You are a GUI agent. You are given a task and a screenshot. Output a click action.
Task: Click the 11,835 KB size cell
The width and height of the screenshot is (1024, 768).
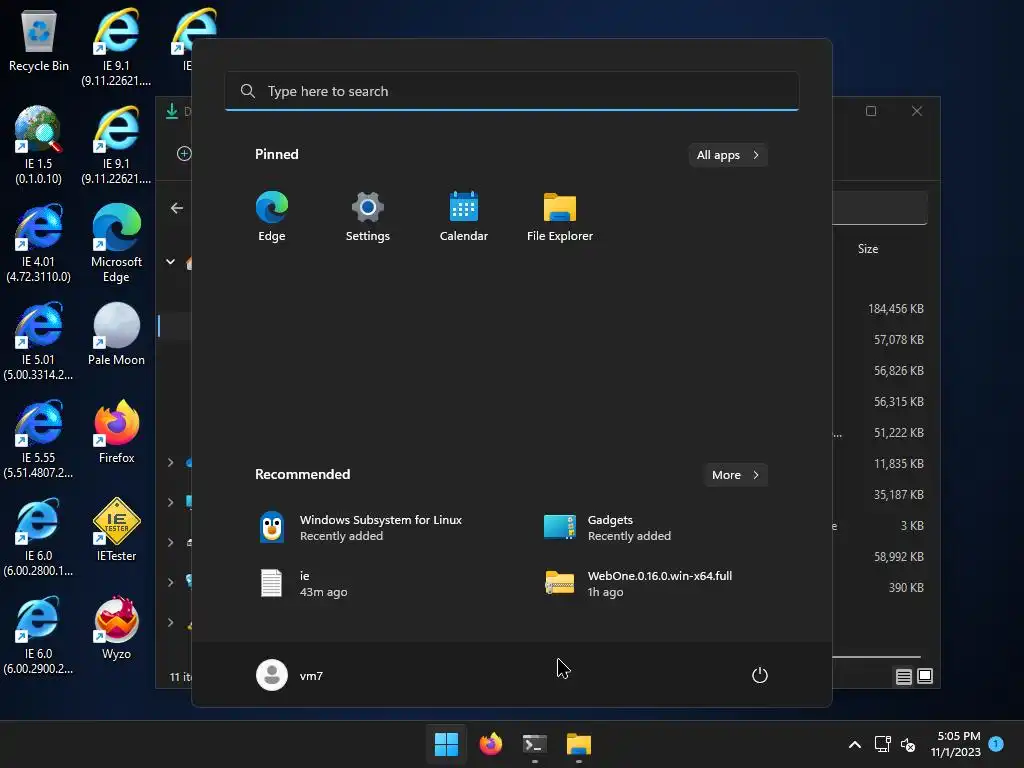(x=899, y=464)
